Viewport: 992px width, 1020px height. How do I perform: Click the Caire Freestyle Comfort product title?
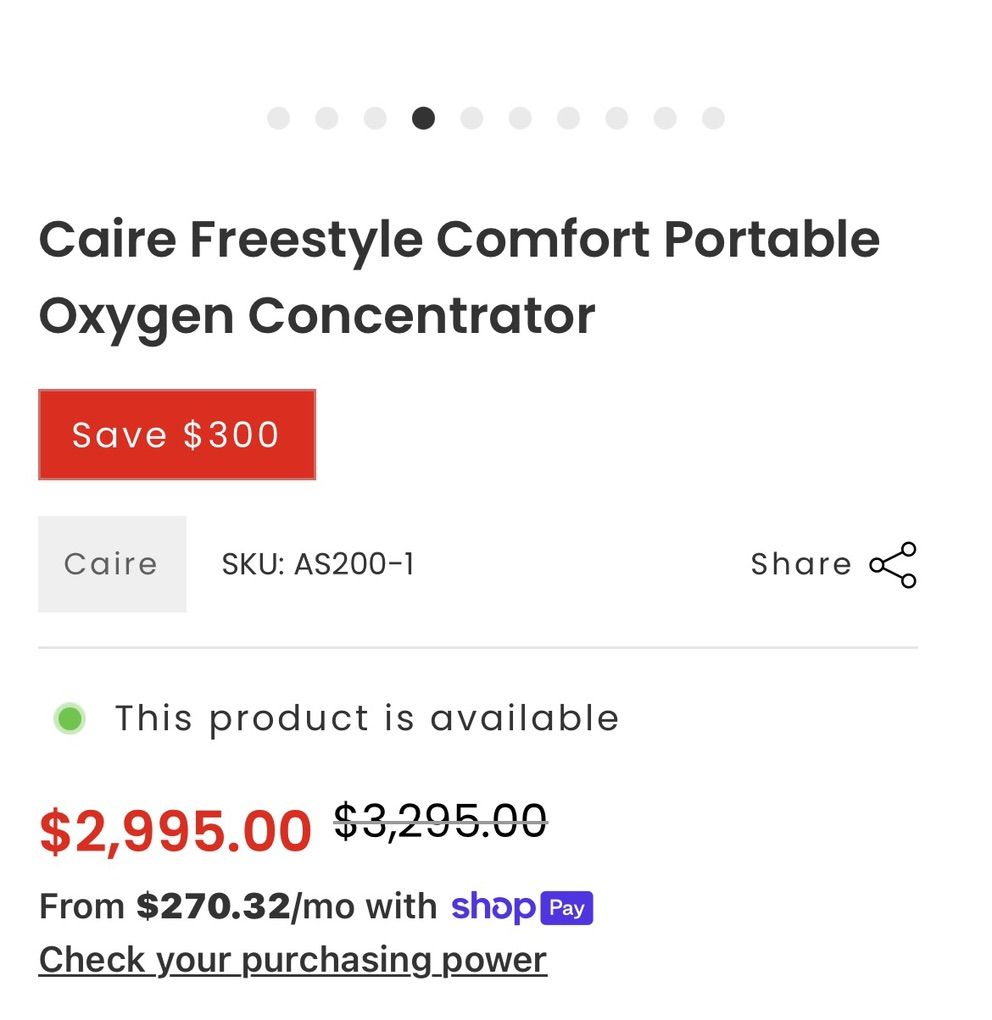(x=459, y=277)
